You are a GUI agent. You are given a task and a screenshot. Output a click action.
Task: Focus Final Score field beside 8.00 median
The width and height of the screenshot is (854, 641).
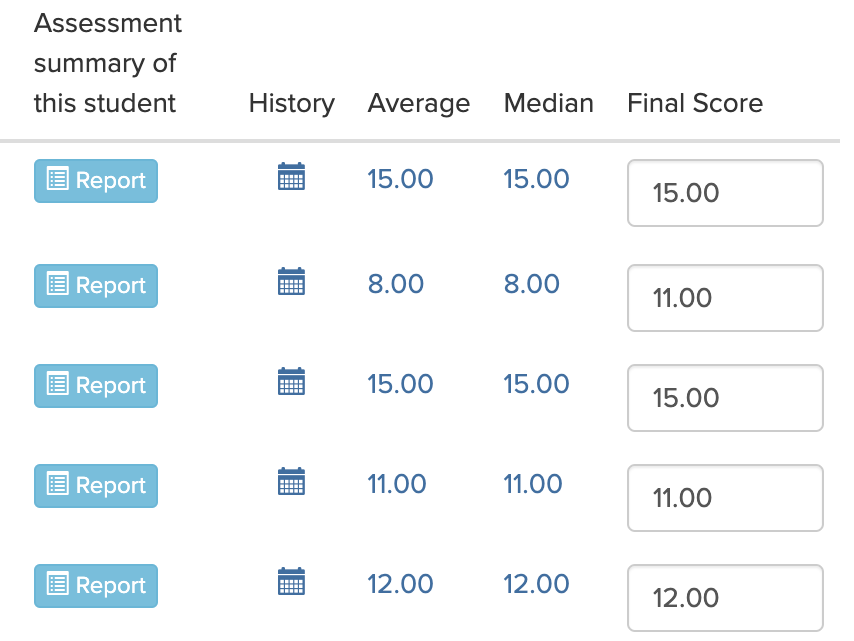click(x=725, y=298)
